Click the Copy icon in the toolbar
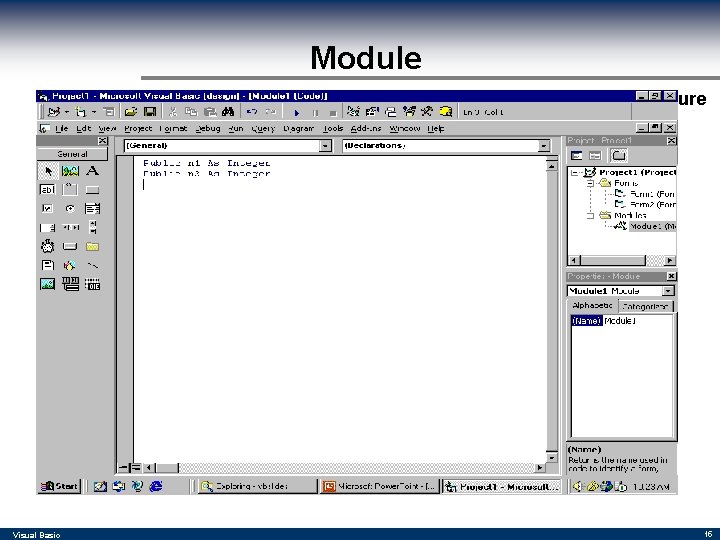The height and width of the screenshot is (540, 720). coord(191,112)
